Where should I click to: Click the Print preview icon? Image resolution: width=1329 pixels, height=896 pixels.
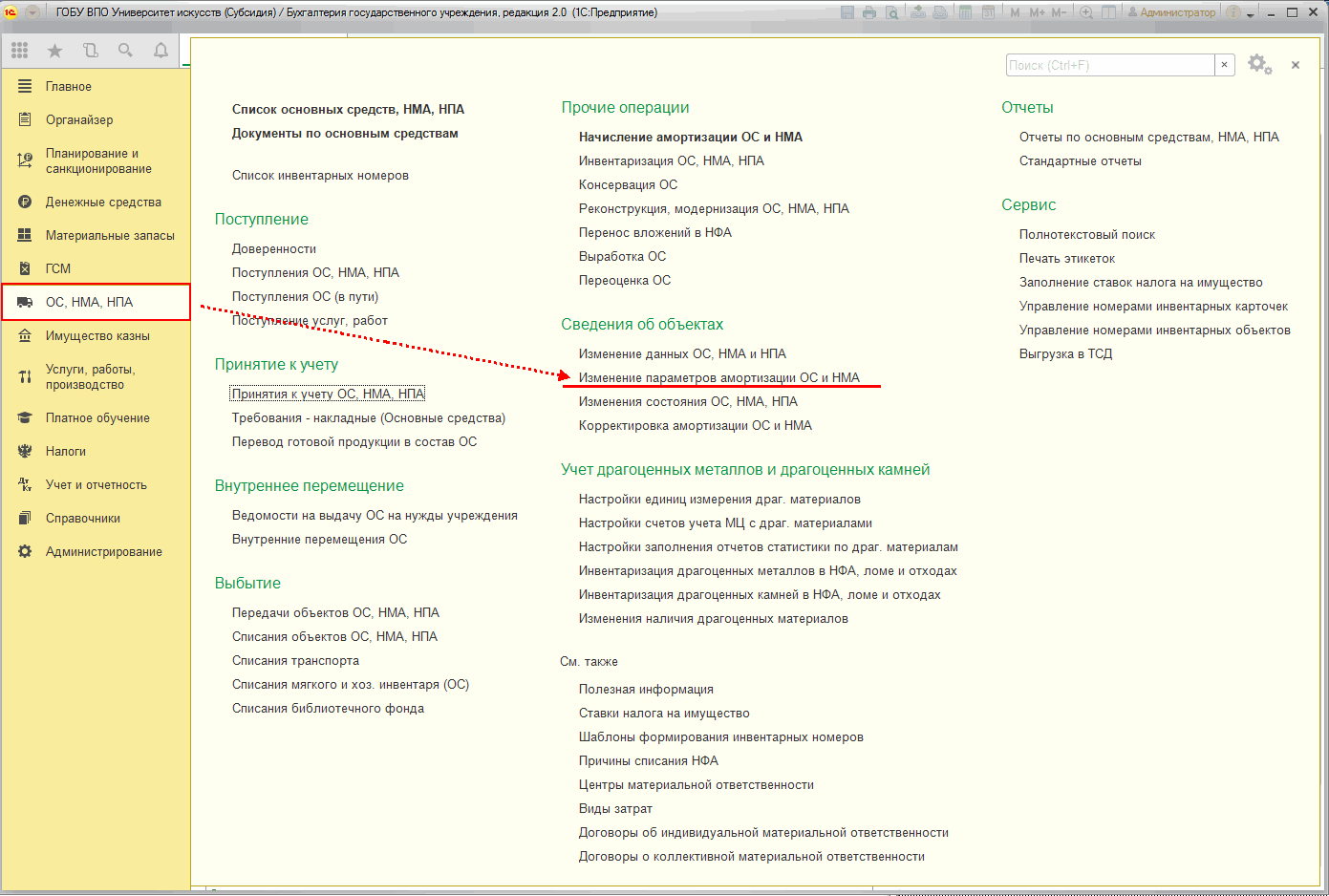point(891,12)
